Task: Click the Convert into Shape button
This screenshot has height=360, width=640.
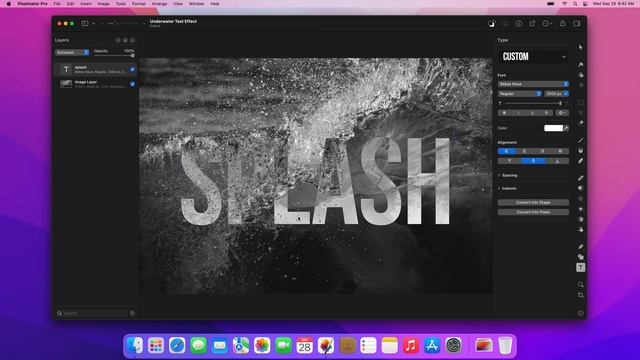Action: 533,202
